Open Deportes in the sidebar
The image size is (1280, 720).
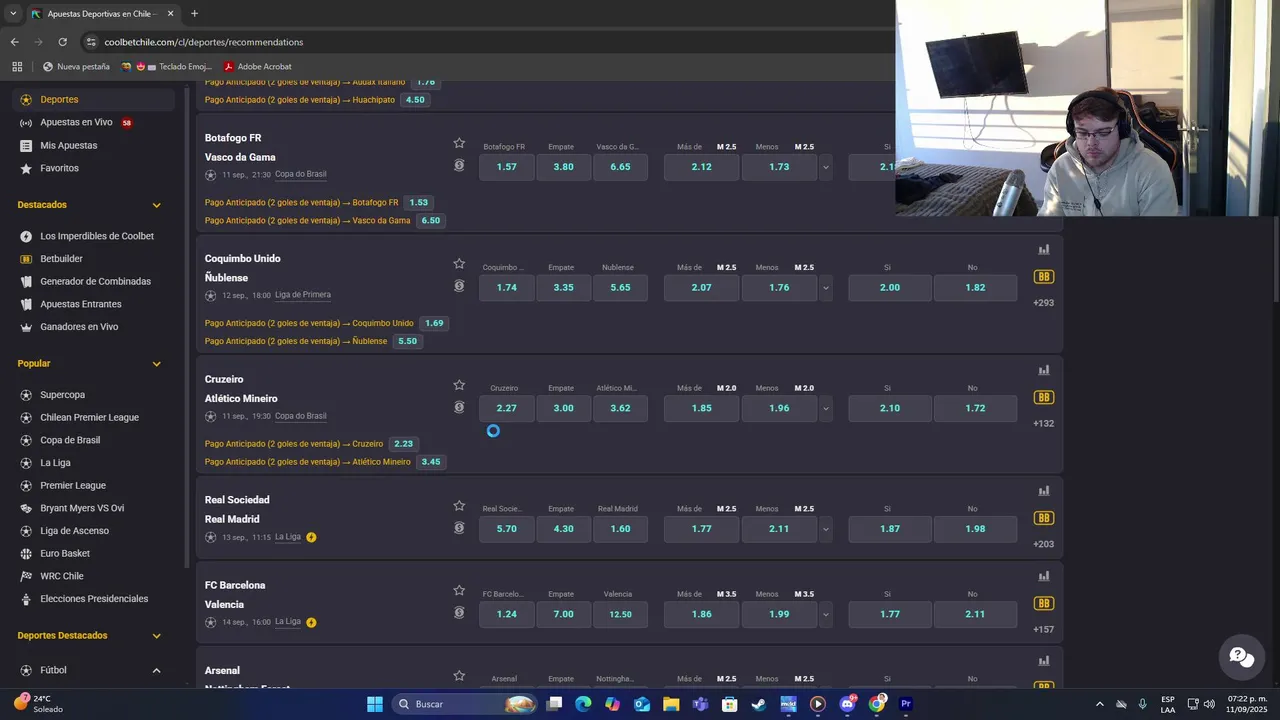pyautogui.click(x=94, y=99)
